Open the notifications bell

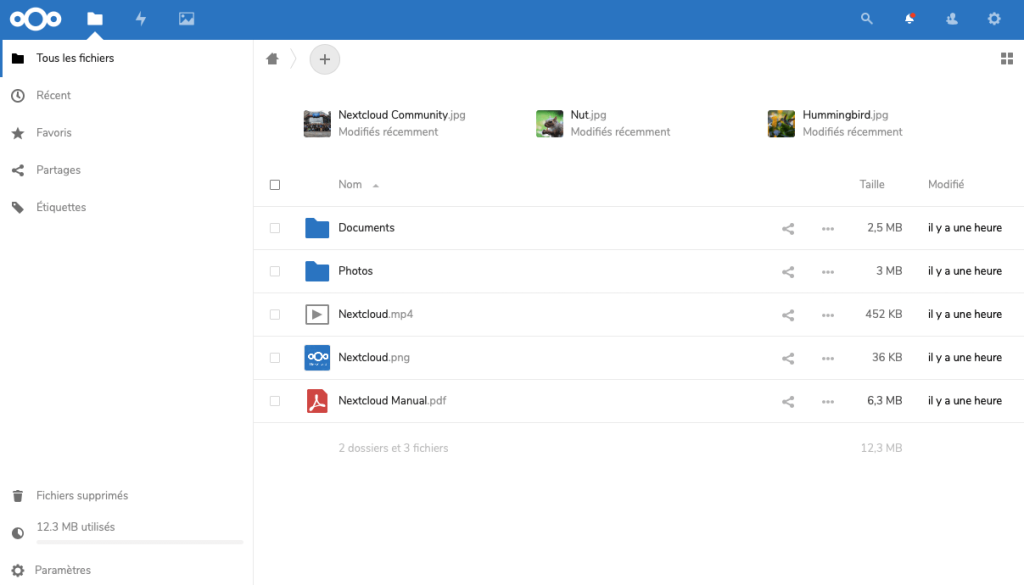[909, 19]
